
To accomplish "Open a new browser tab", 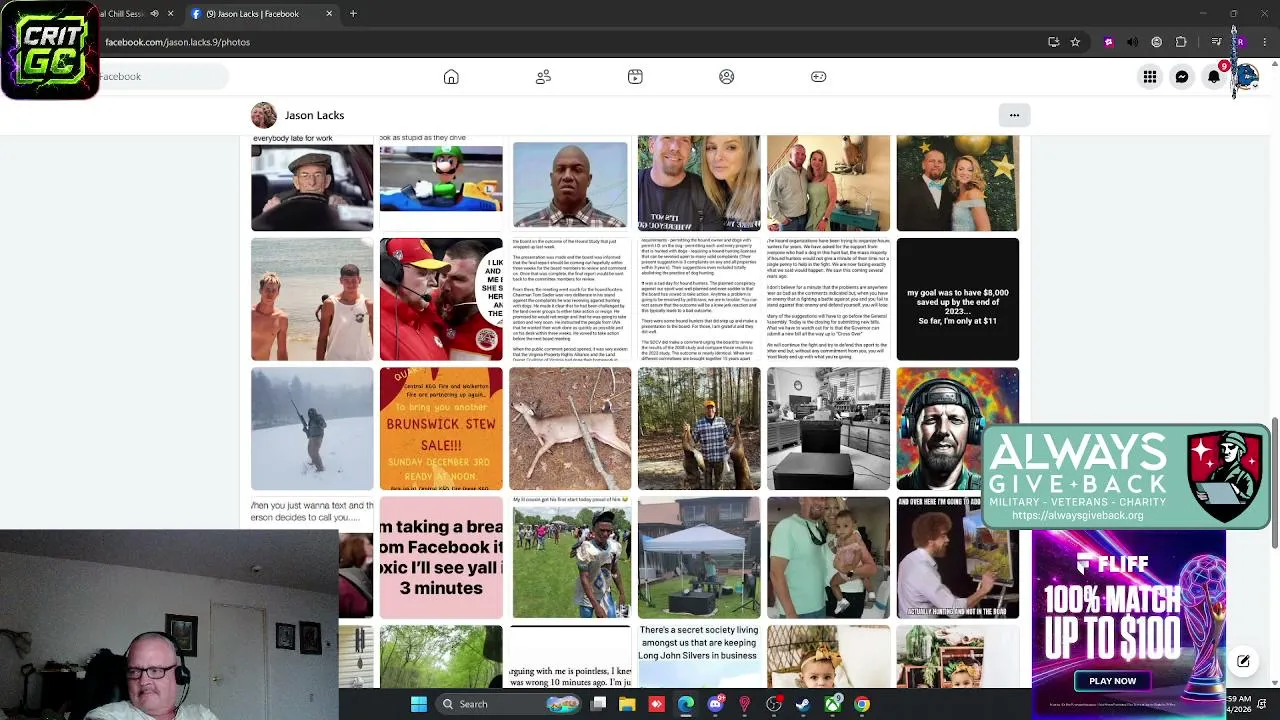I will (353, 14).
